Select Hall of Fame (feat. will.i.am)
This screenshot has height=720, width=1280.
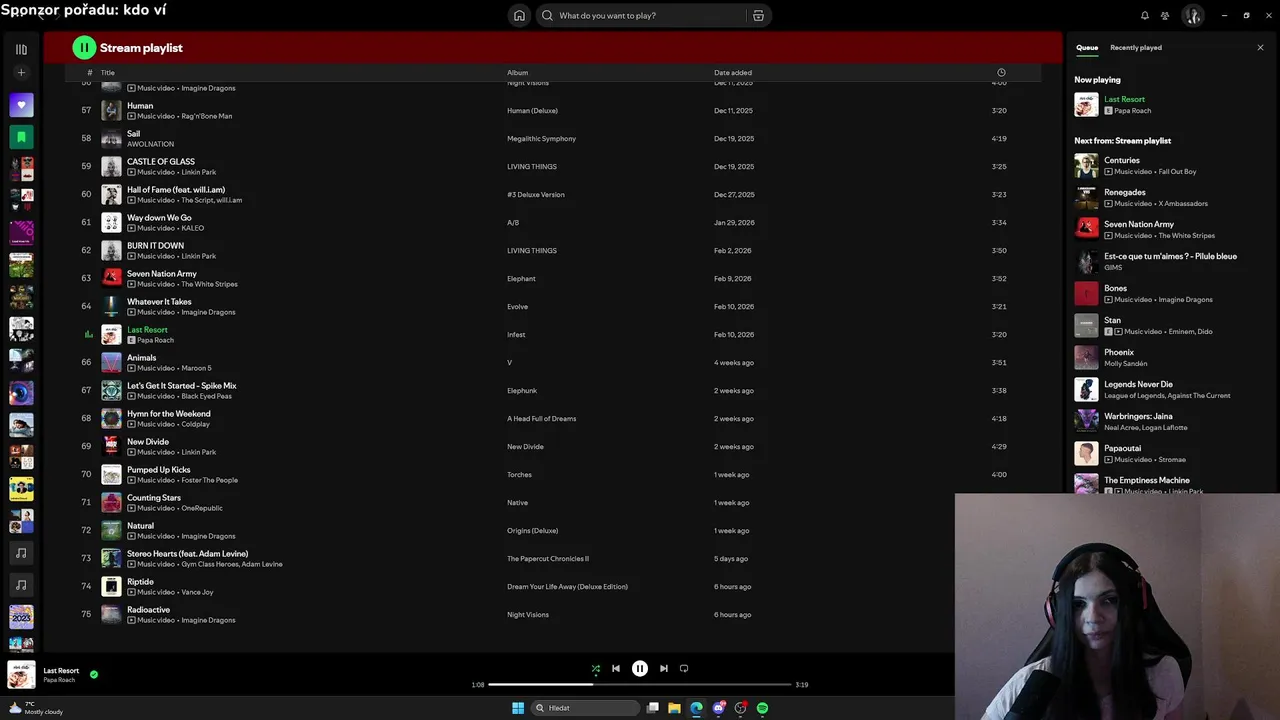tap(176, 189)
